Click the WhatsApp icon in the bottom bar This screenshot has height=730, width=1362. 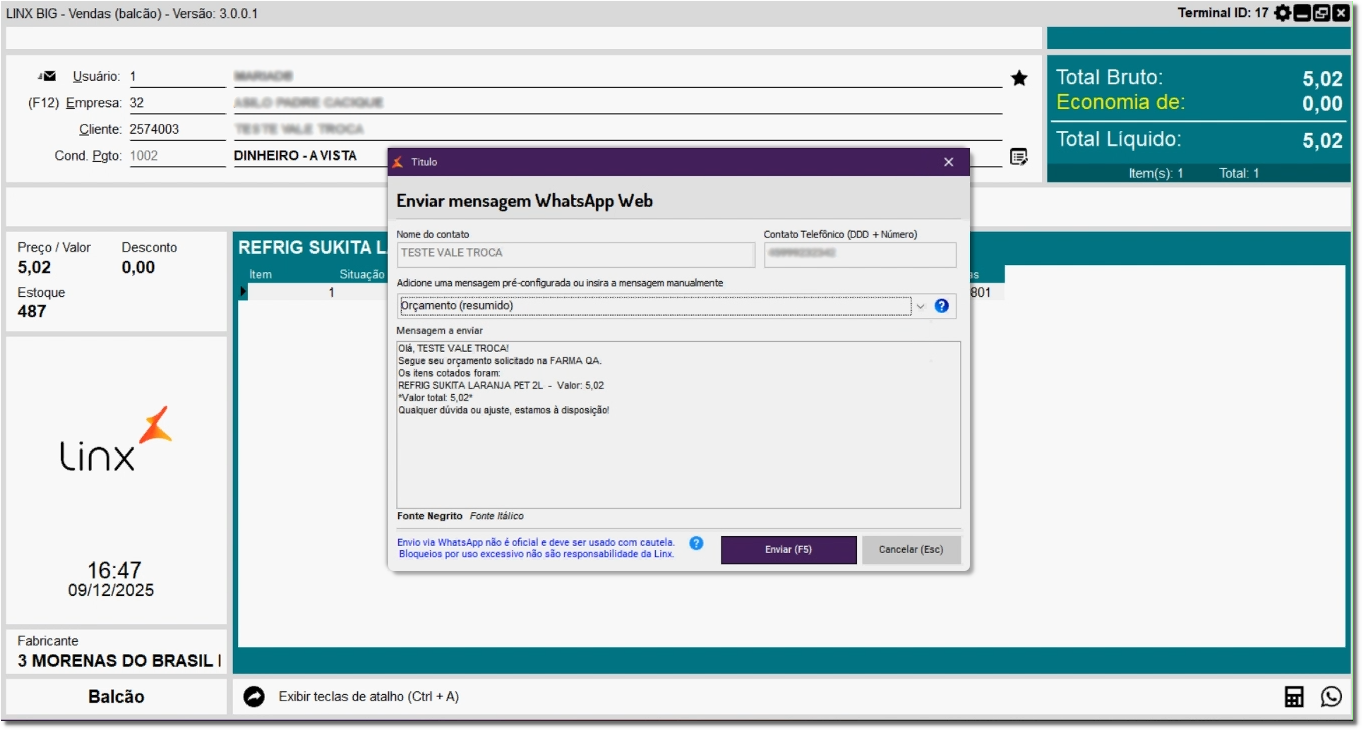pyautogui.click(x=1331, y=697)
